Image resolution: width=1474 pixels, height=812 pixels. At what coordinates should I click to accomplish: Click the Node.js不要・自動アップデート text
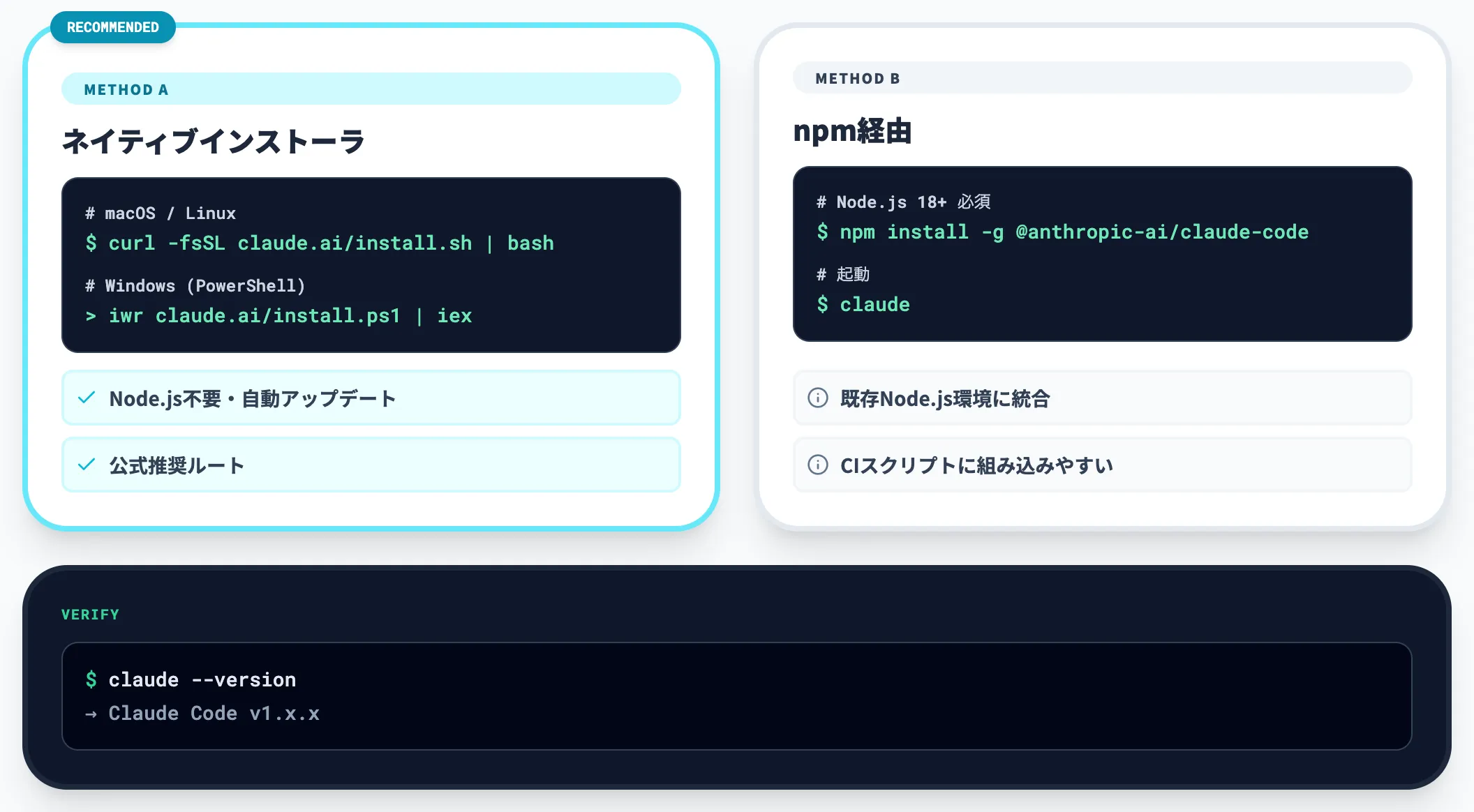point(253,399)
